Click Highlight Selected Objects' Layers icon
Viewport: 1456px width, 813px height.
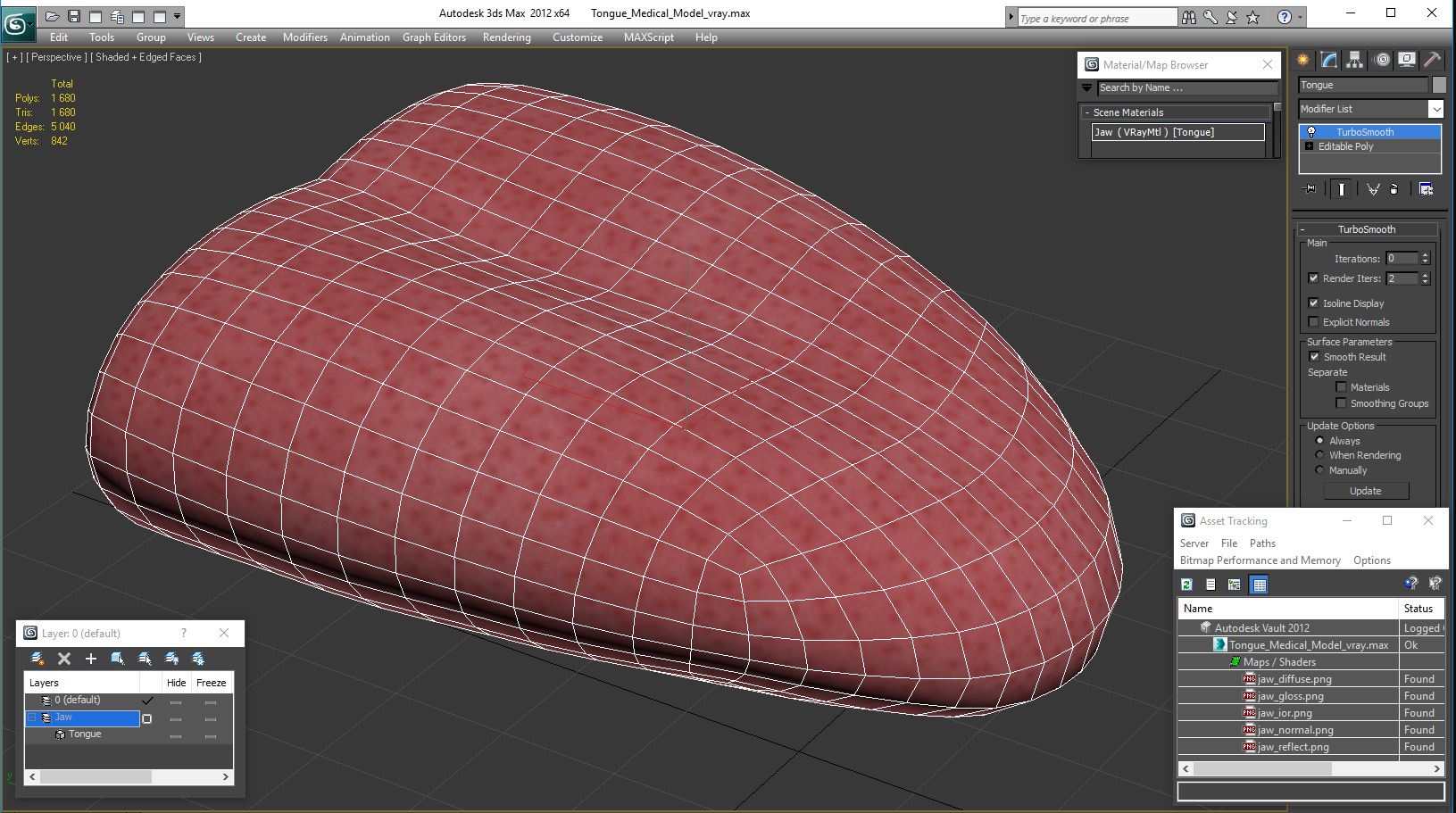click(145, 659)
